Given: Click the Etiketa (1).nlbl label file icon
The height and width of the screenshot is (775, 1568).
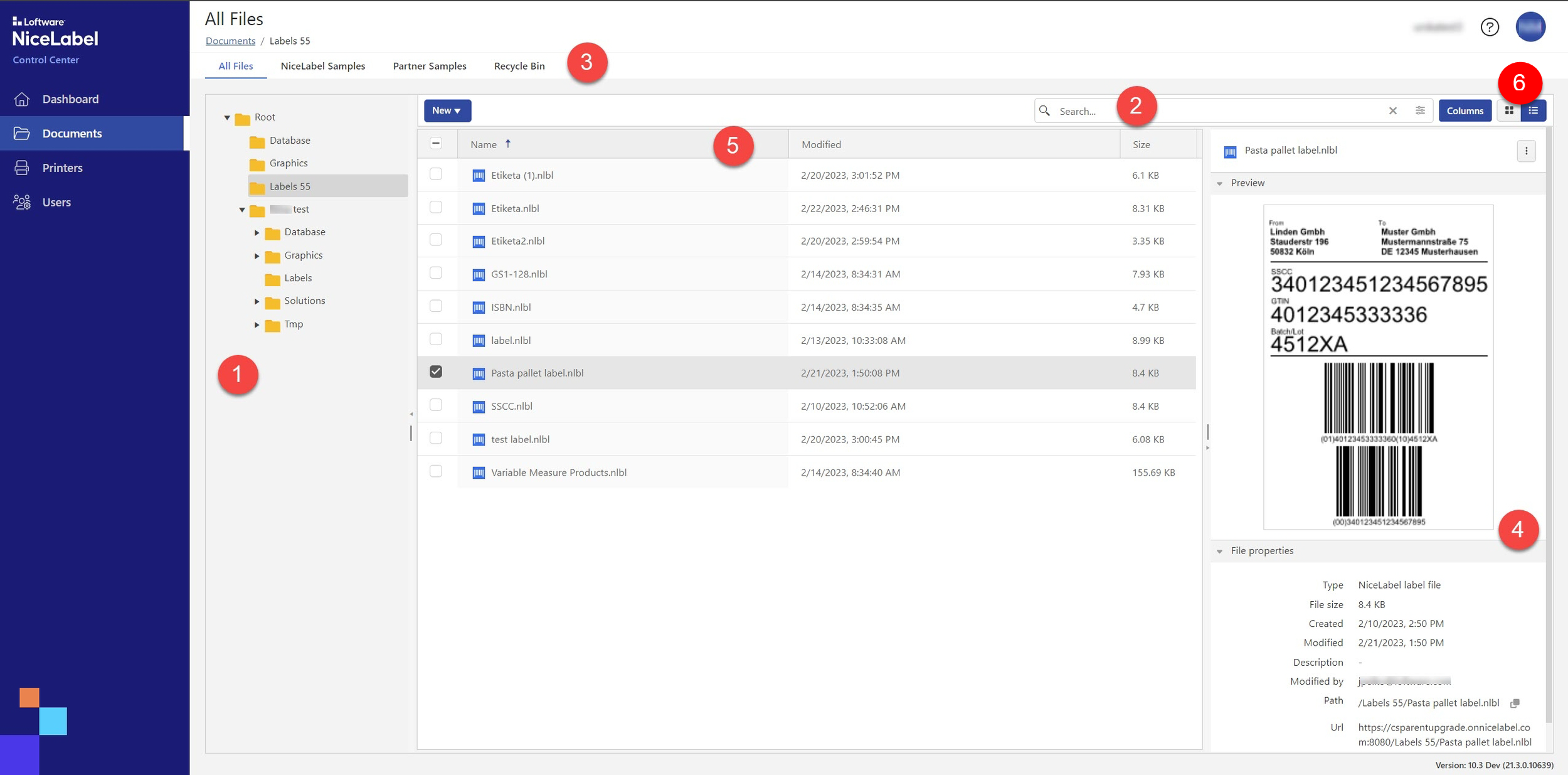Looking at the screenshot, I should coord(479,176).
